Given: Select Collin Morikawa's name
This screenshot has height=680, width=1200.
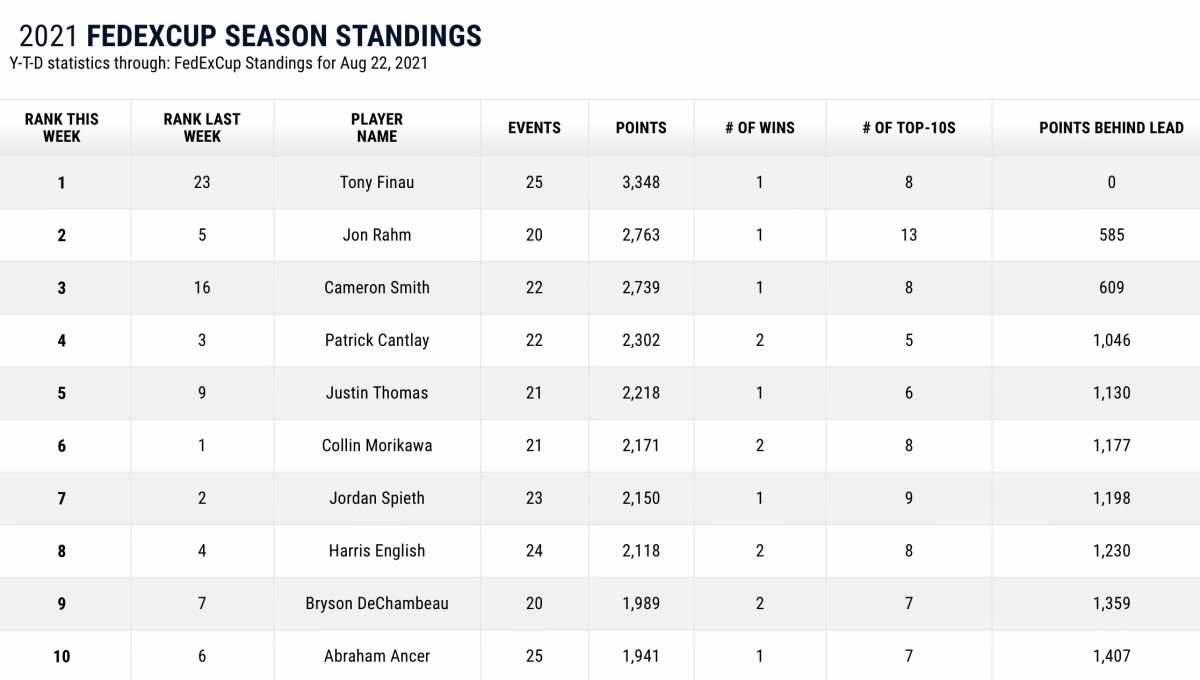Looking at the screenshot, I should point(377,445).
